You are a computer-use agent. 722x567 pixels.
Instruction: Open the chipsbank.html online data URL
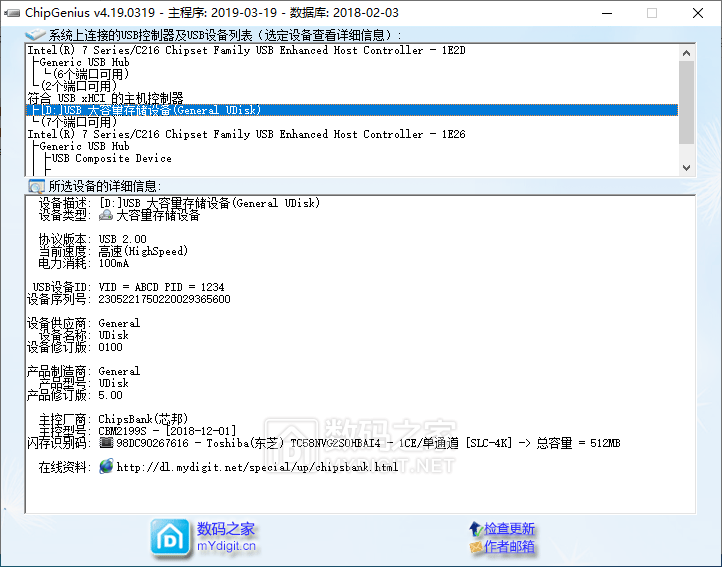click(257, 467)
